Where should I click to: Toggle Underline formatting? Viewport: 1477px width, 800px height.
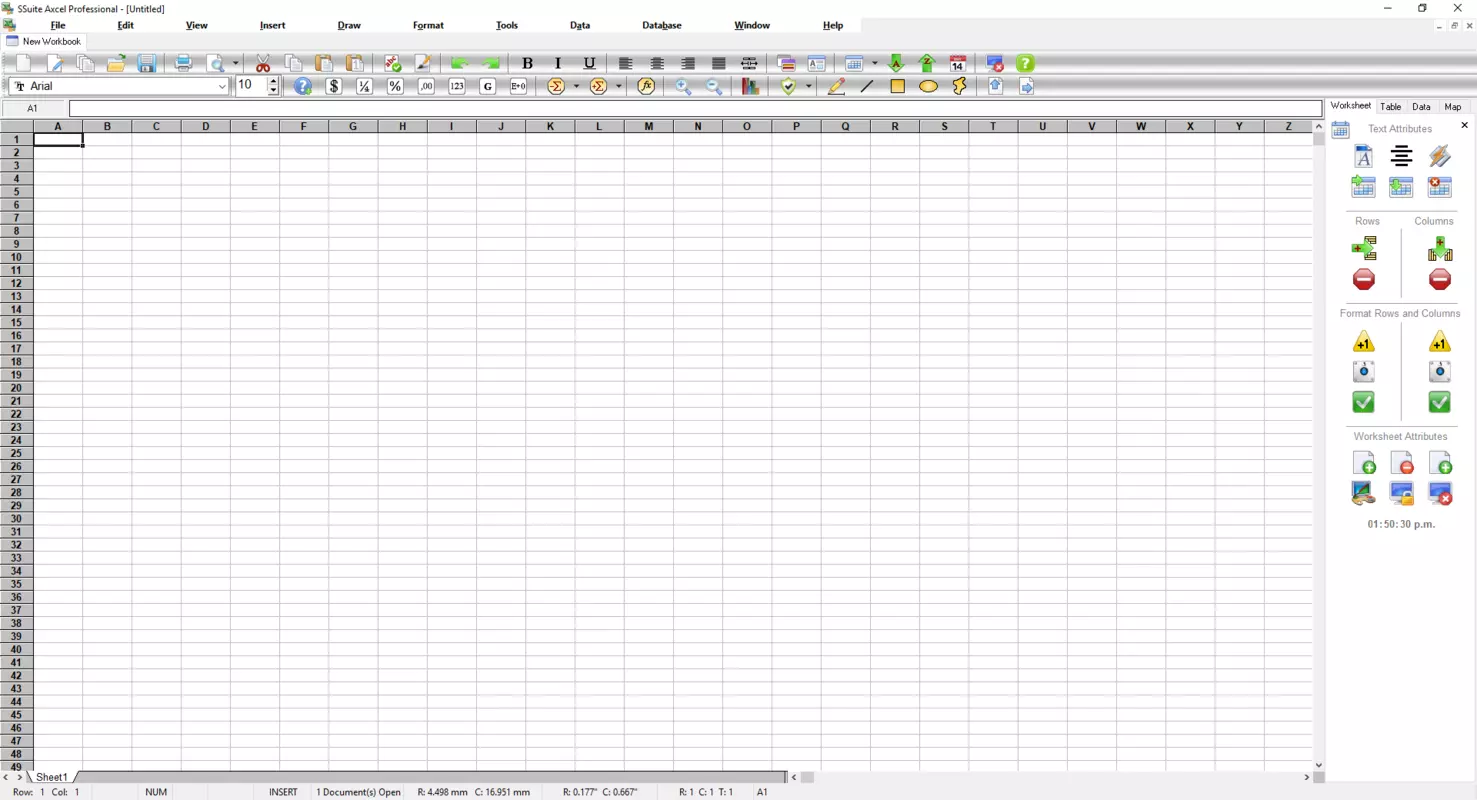tap(589, 63)
